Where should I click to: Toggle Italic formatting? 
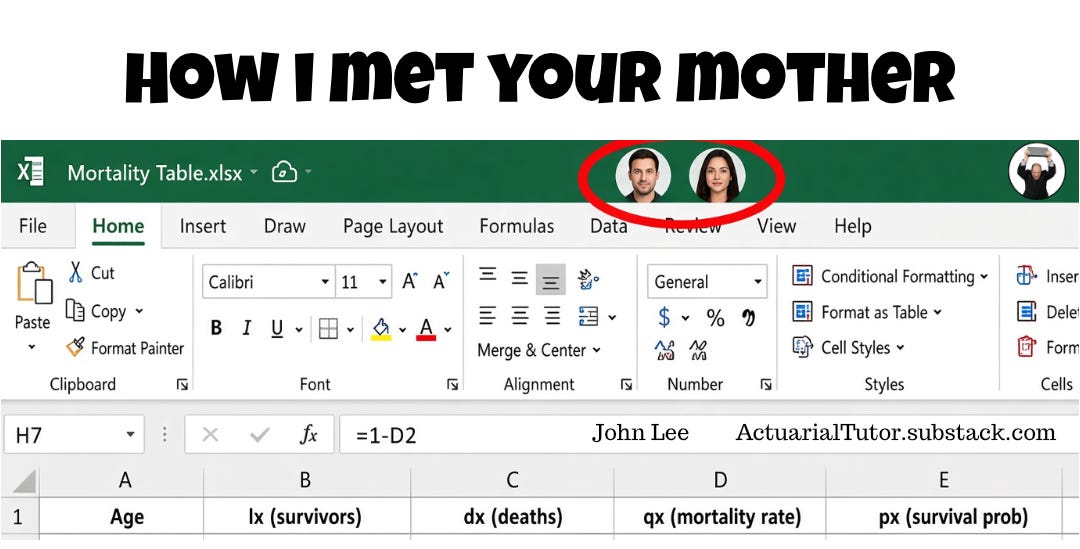(x=247, y=329)
